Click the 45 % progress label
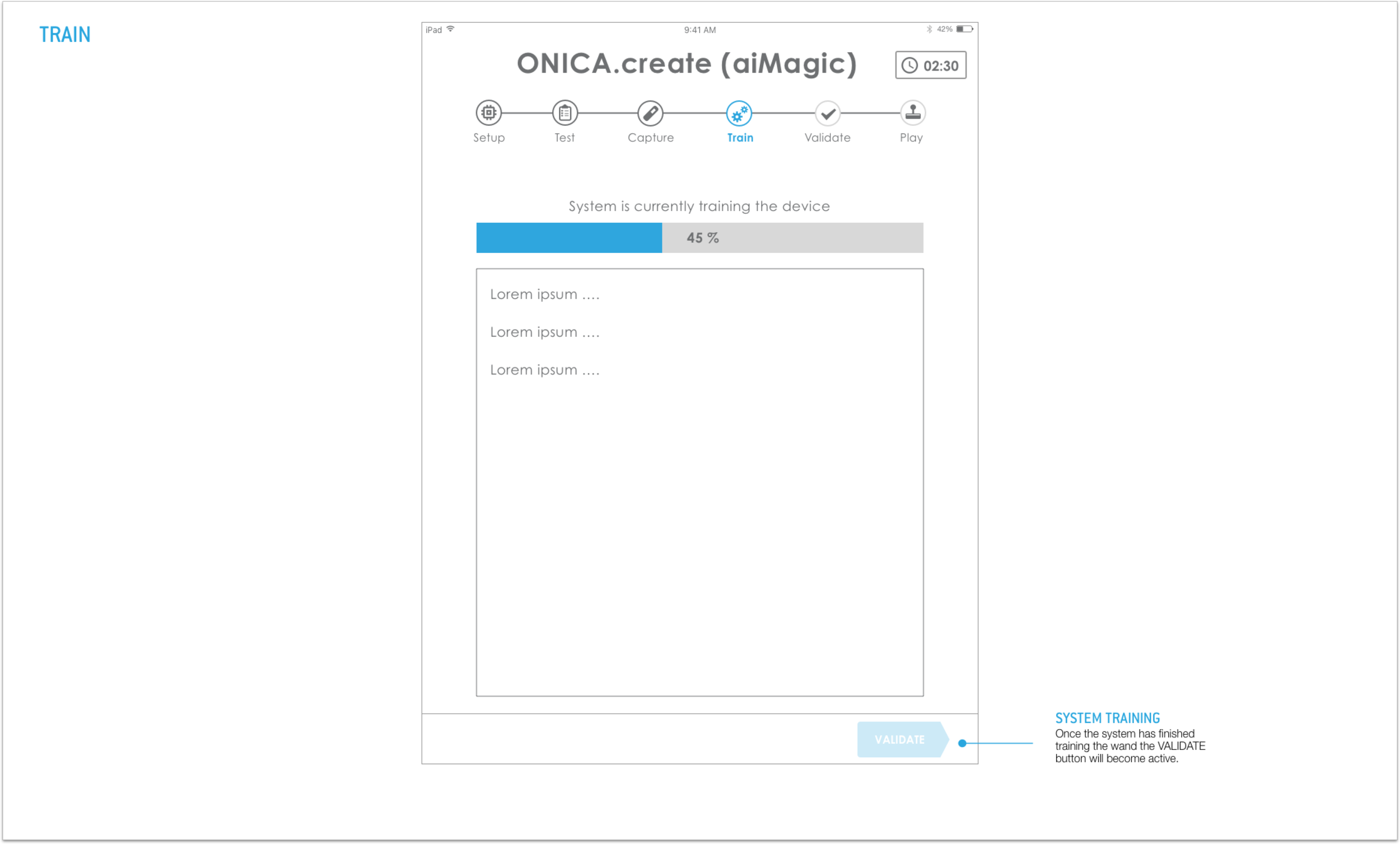The image size is (1400, 844). (x=702, y=238)
